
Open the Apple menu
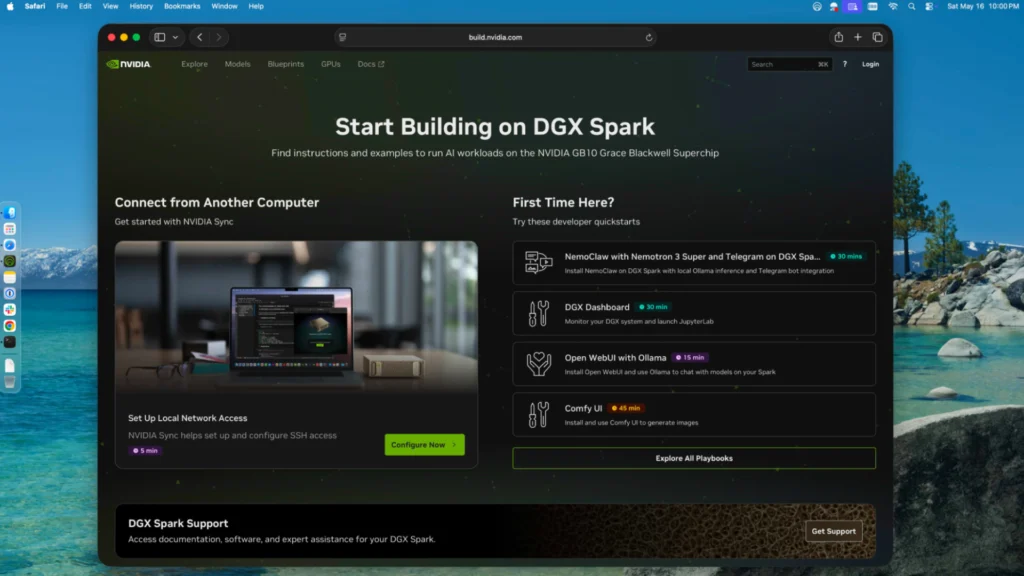10,7
